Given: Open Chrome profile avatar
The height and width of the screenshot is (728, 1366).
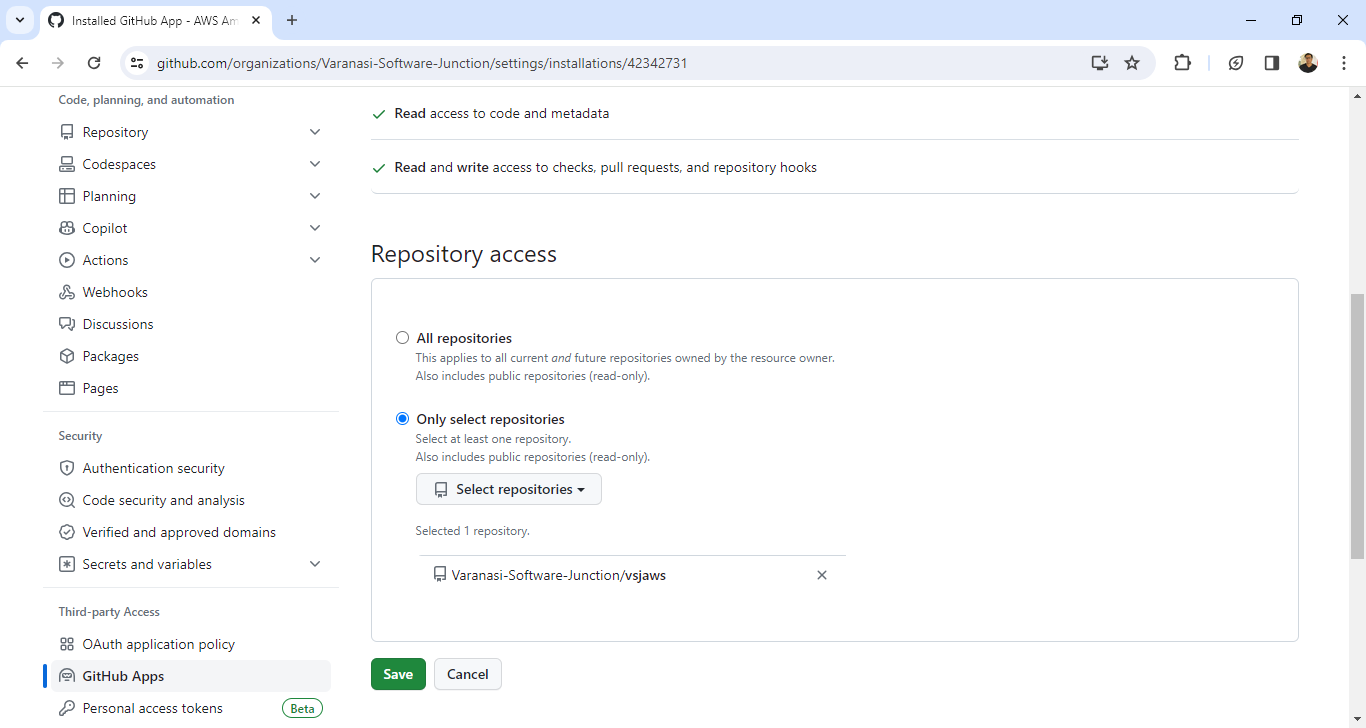Looking at the screenshot, I should pos(1308,63).
